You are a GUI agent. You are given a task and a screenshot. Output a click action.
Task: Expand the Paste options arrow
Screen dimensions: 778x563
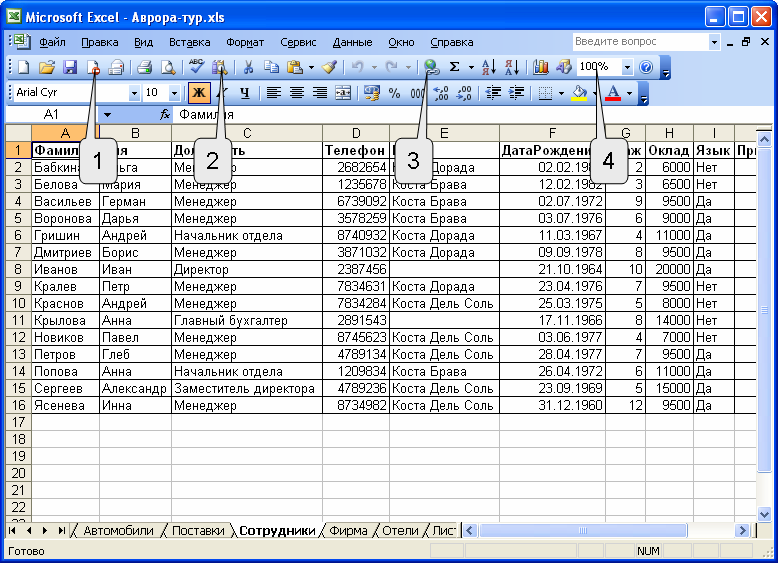click(311, 67)
